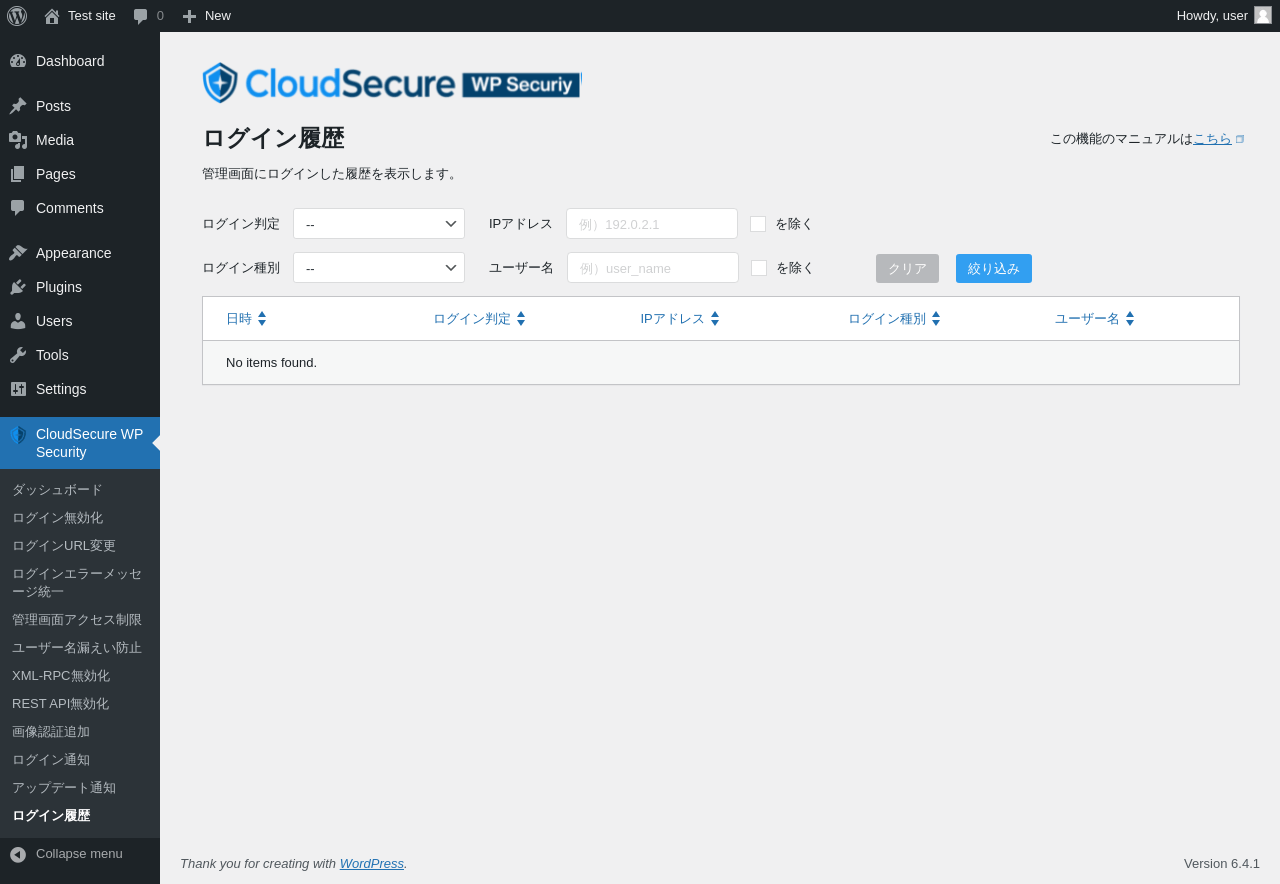The image size is (1280, 884).
Task: Click the 日時 column header link
Action: [x=239, y=319]
